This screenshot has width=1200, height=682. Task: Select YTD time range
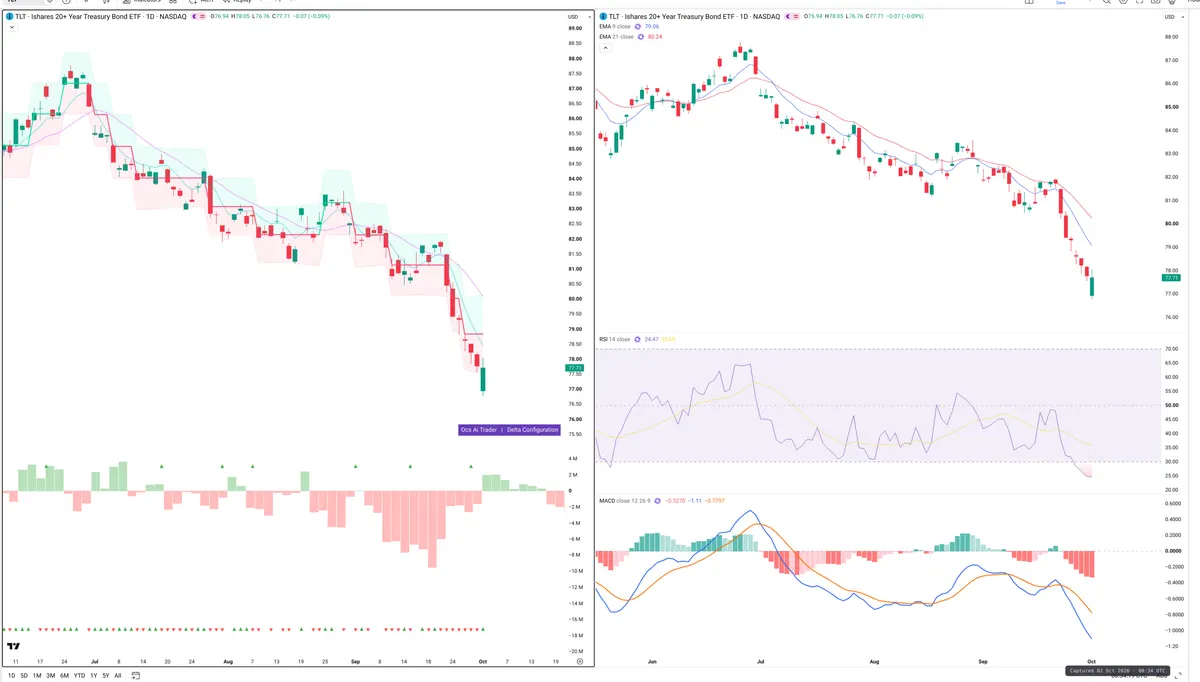pyautogui.click(x=79, y=676)
